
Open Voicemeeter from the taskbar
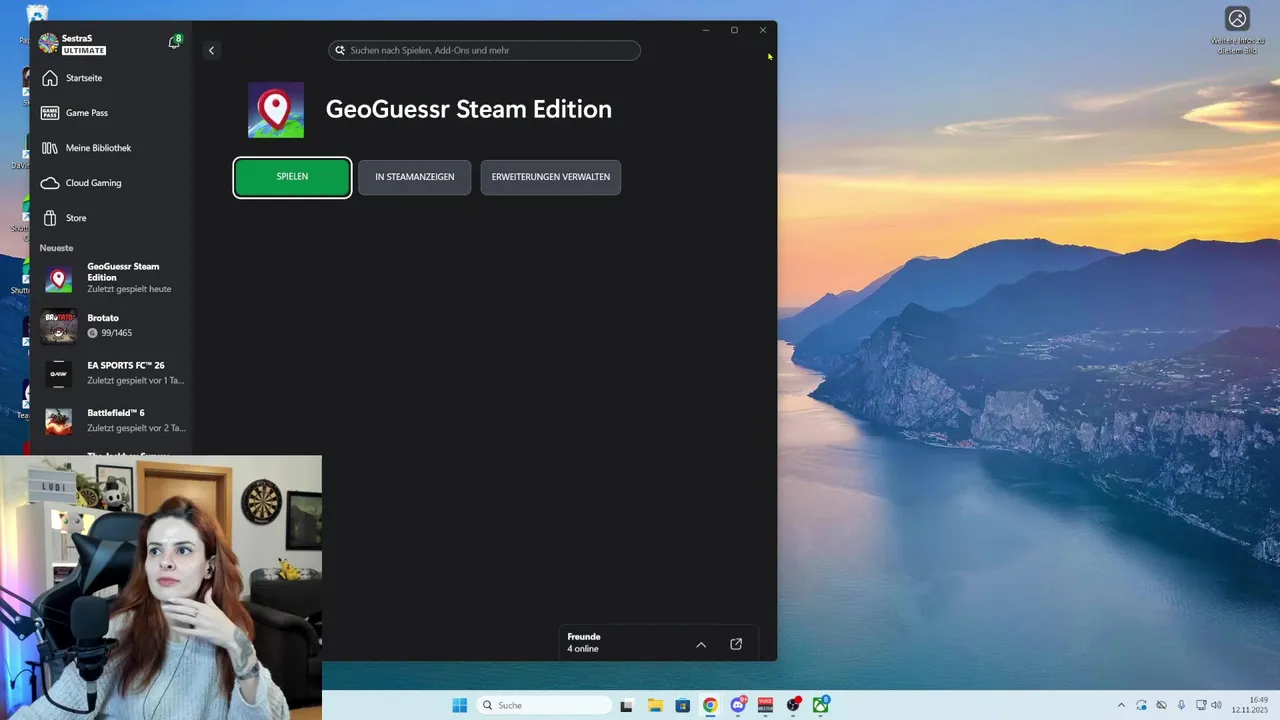coord(765,705)
